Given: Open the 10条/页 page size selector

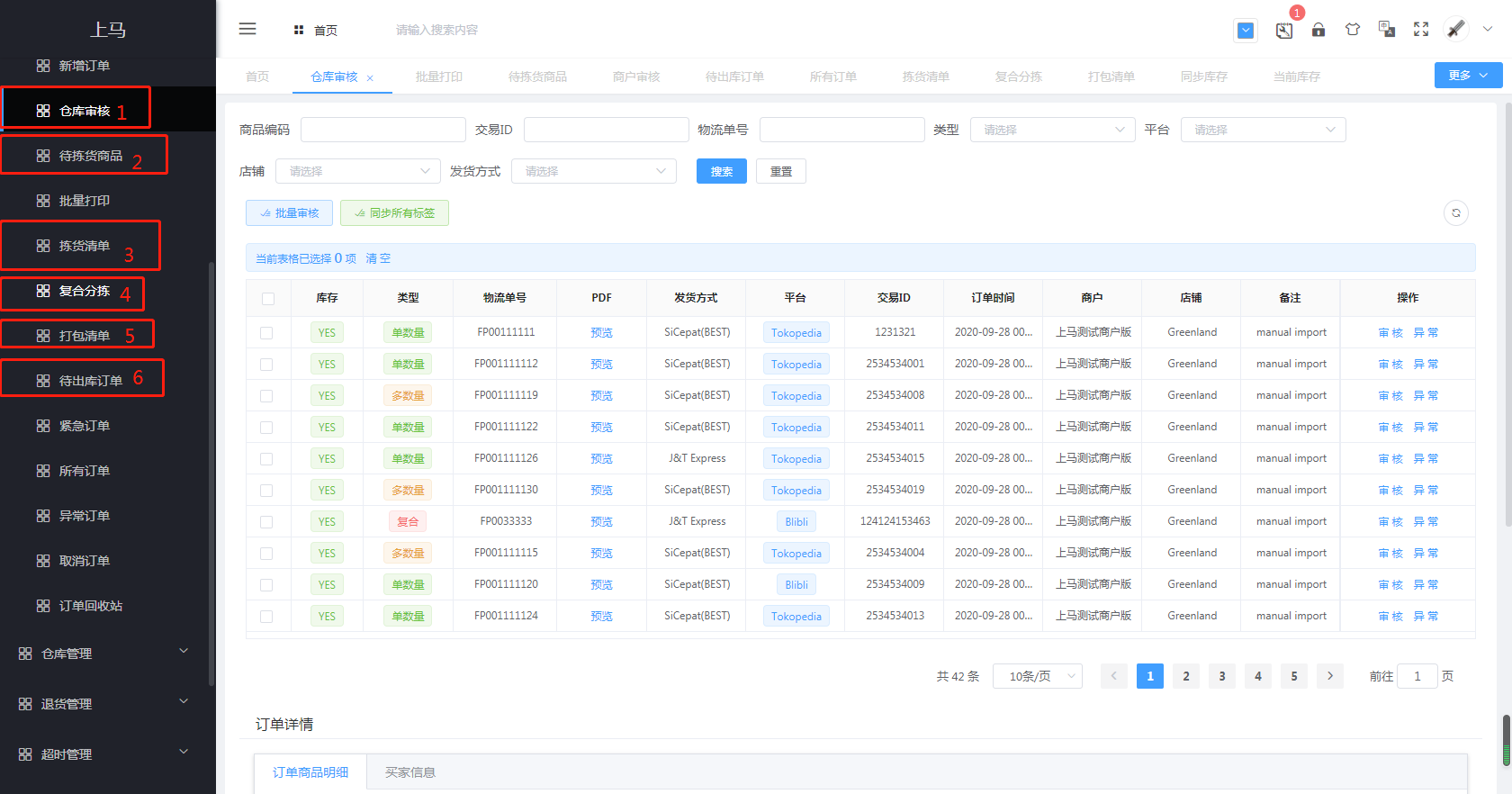Looking at the screenshot, I should click(x=1038, y=676).
